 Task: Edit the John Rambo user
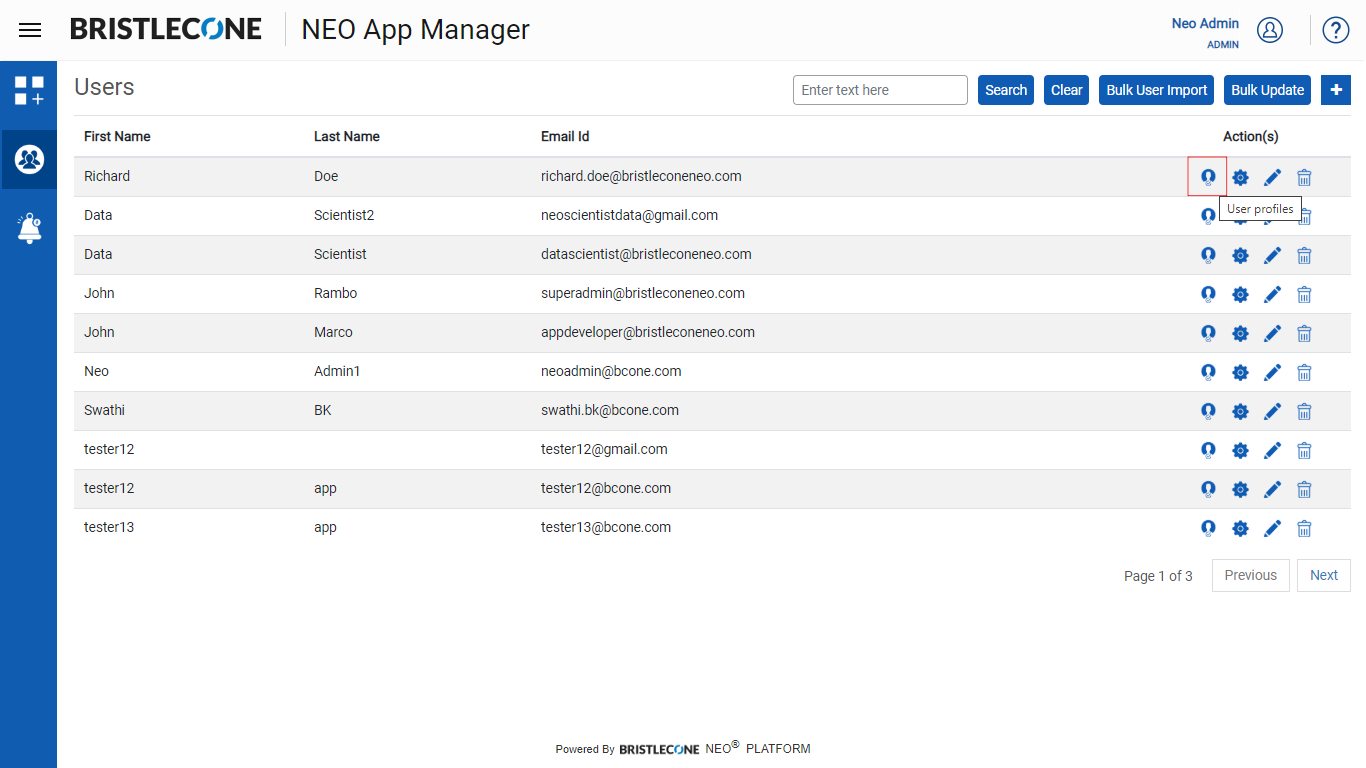click(x=1272, y=294)
